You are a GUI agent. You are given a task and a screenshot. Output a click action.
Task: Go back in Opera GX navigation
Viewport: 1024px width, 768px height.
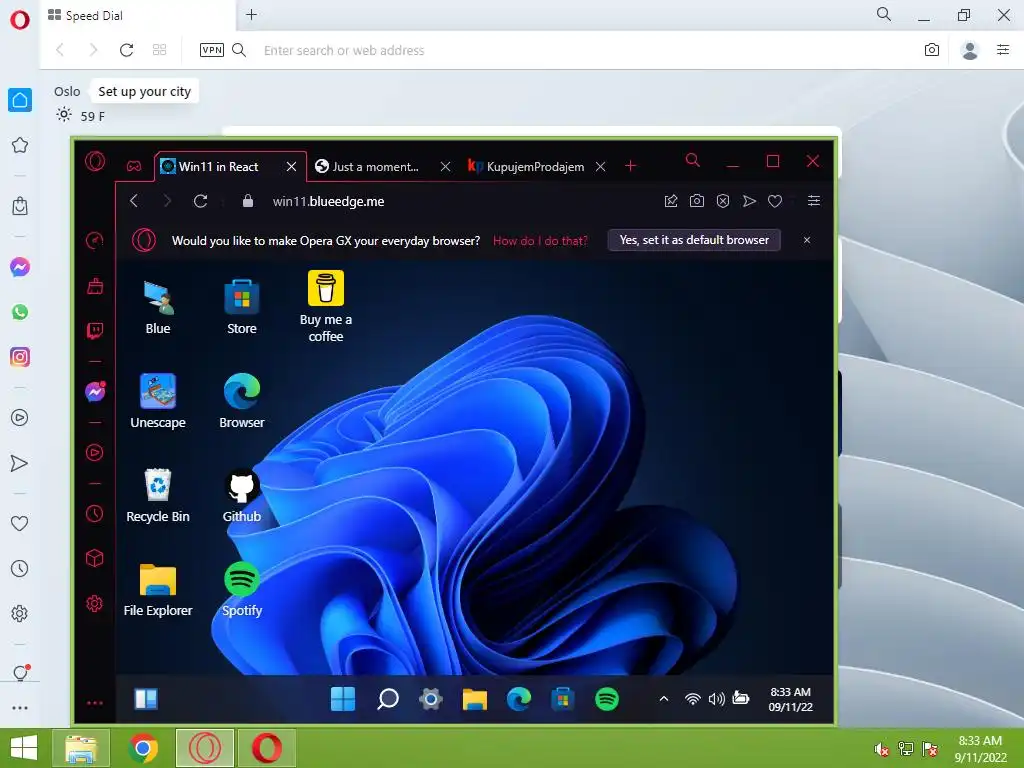coord(134,201)
